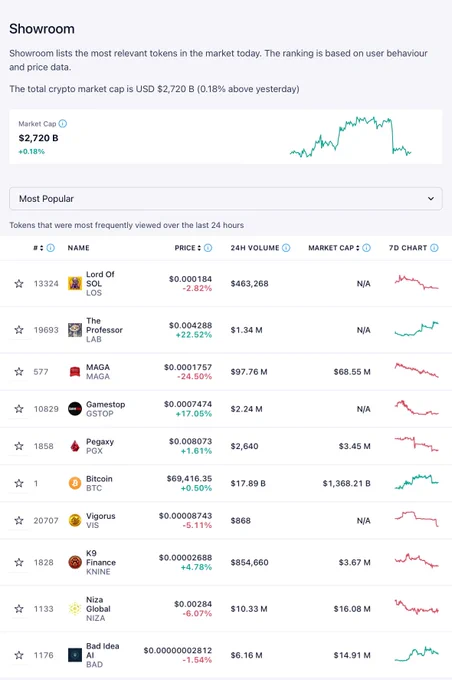Star the Gamestop token row
Screen dimensions: 452x680
click(x=19, y=409)
